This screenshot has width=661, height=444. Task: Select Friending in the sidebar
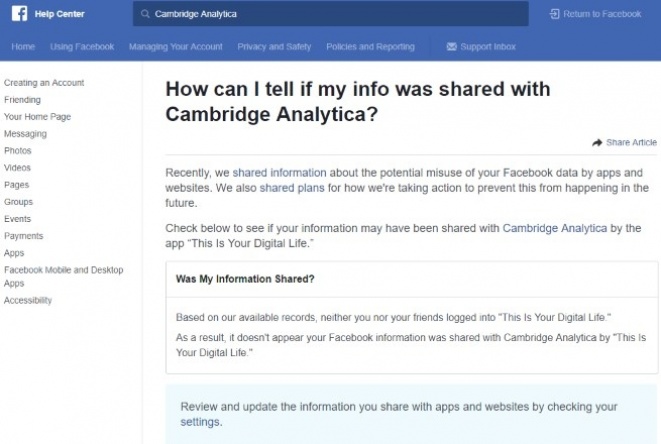(22, 100)
